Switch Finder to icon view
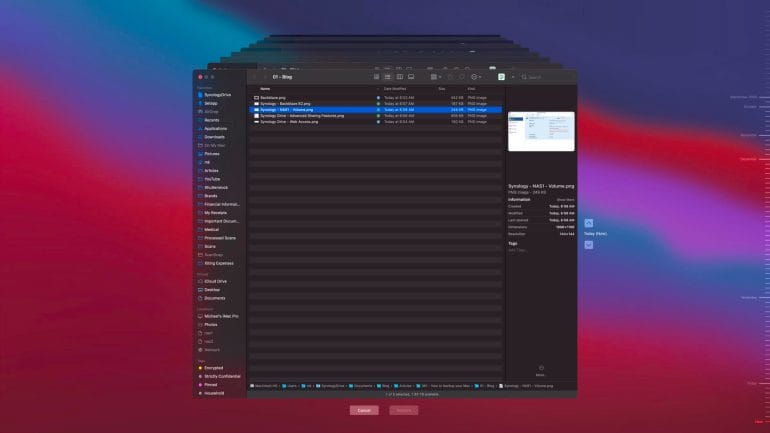Screen dimensions: 770x433 tap(377, 77)
